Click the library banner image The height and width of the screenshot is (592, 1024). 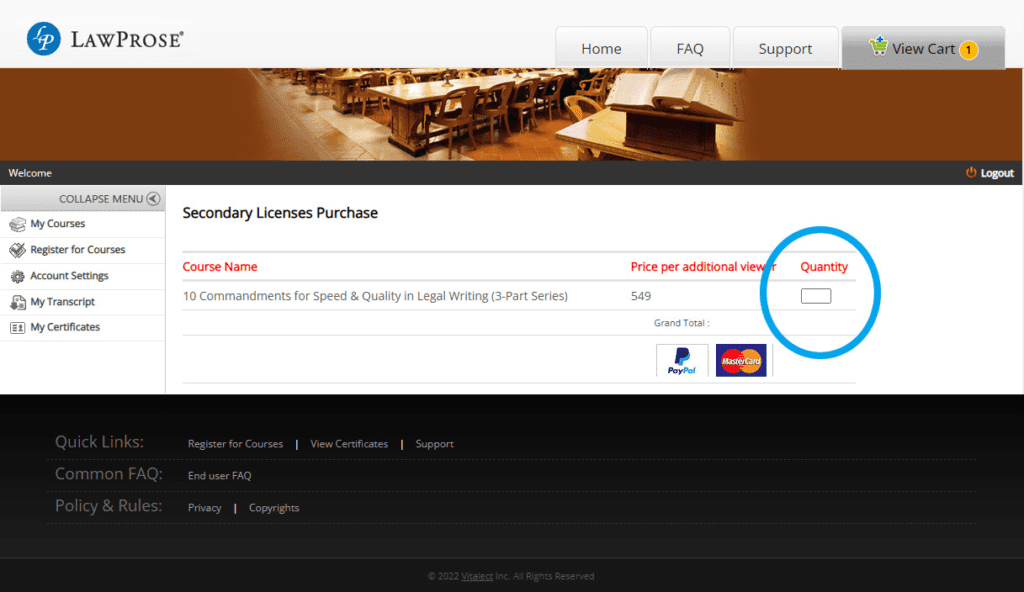point(511,114)
